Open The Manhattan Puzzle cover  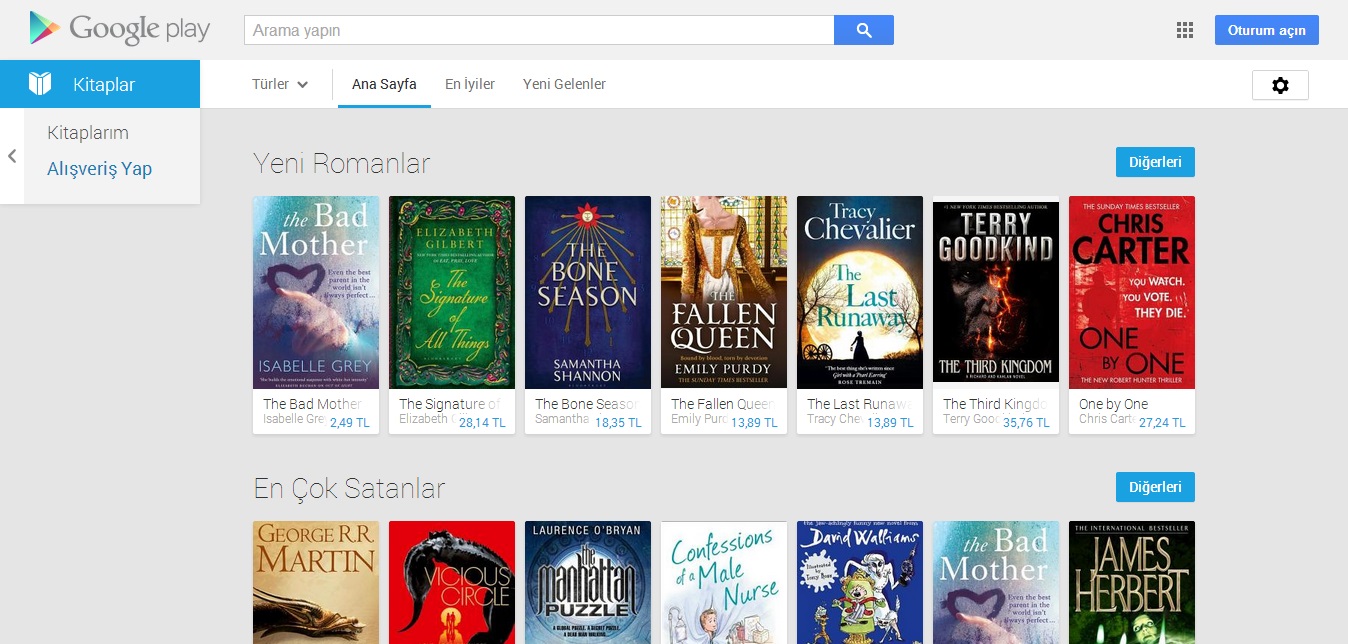pyautogui.click(x=588, y=582)
